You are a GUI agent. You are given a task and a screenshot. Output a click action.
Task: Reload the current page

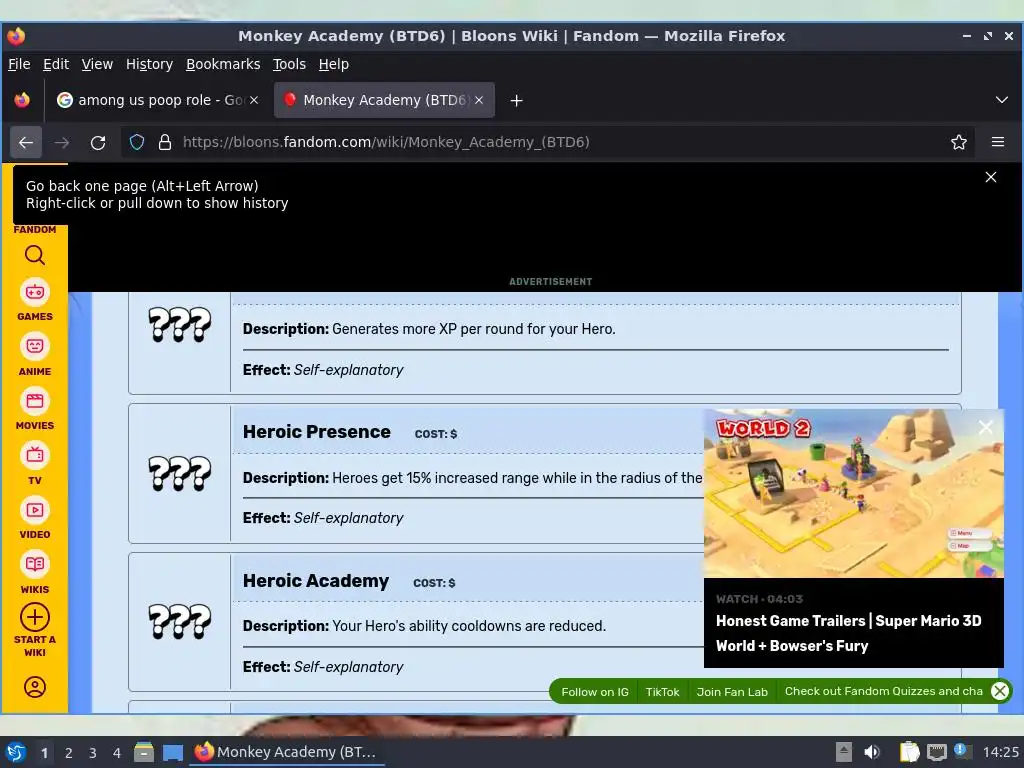98,142
